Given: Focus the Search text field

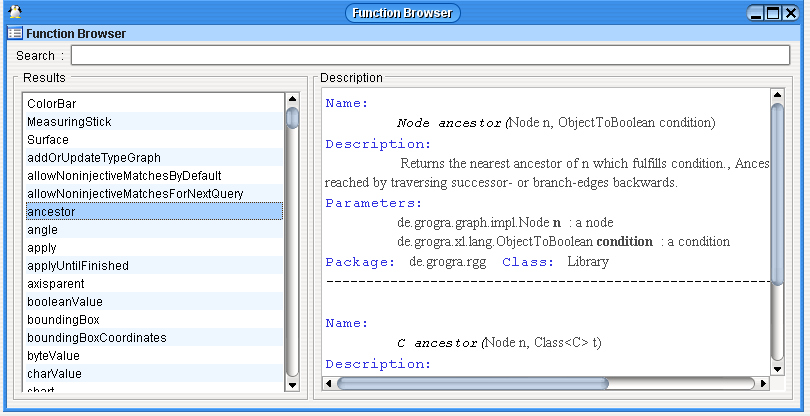Looking at the screenshot, I should [437, 55].
